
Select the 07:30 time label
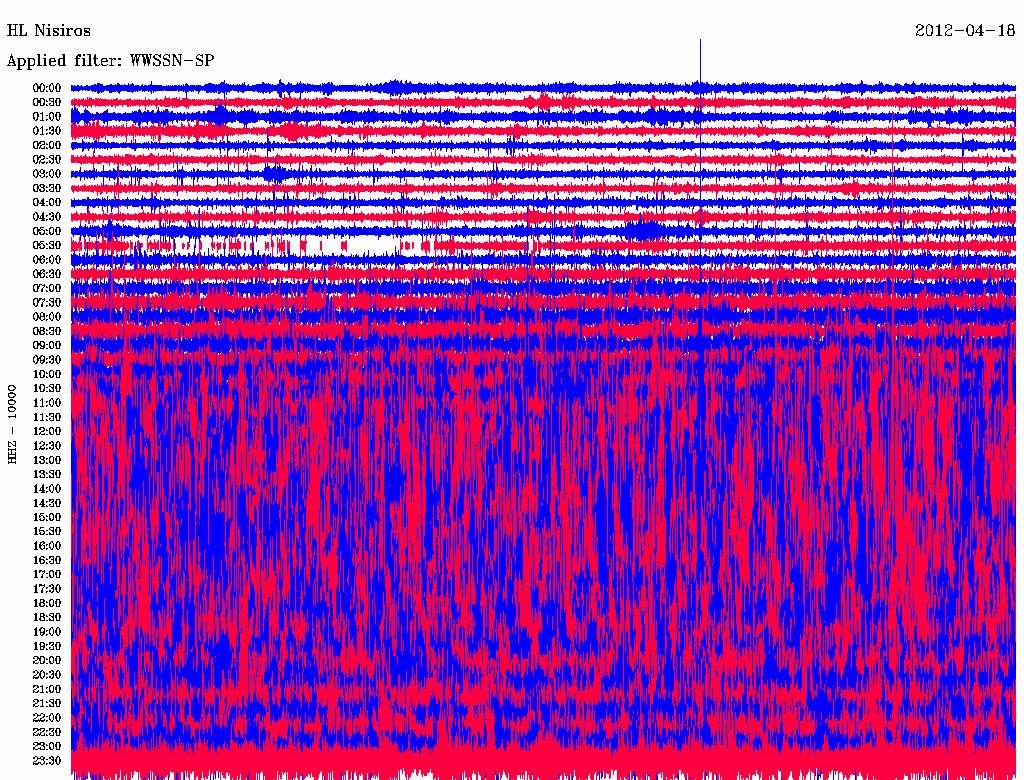(46, 302)
